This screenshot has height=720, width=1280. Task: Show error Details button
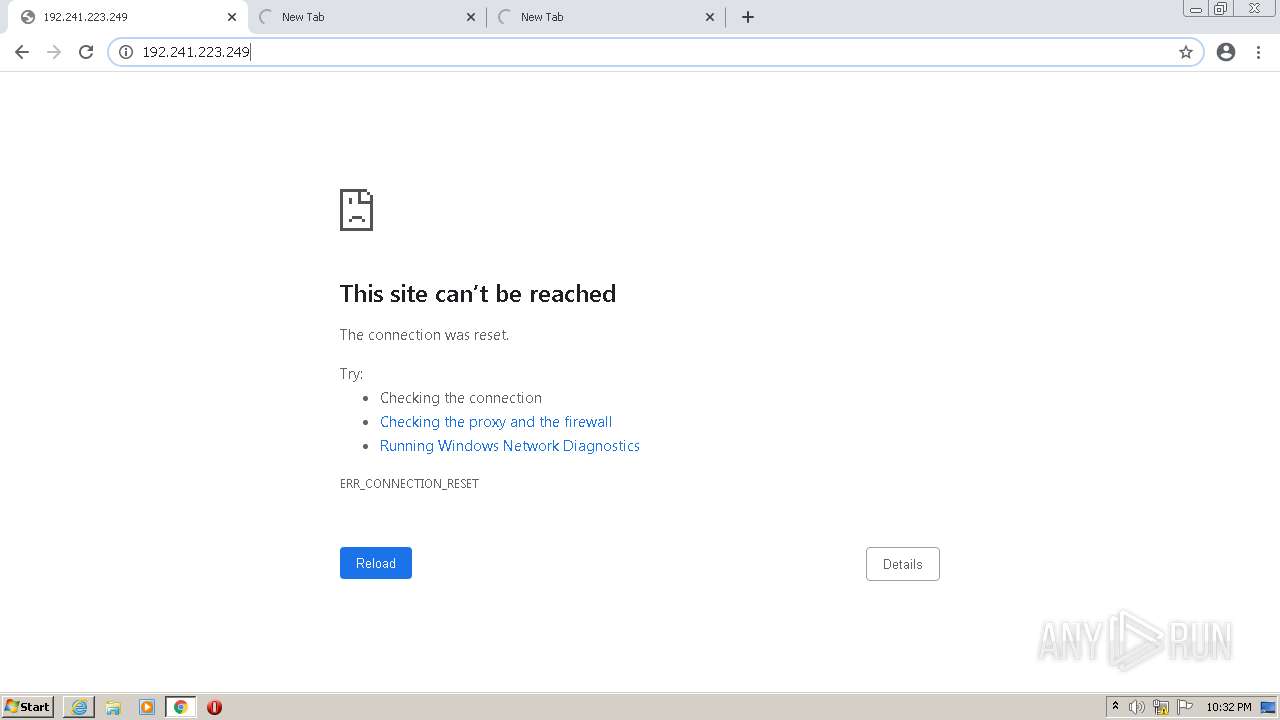tap(903, 564)
